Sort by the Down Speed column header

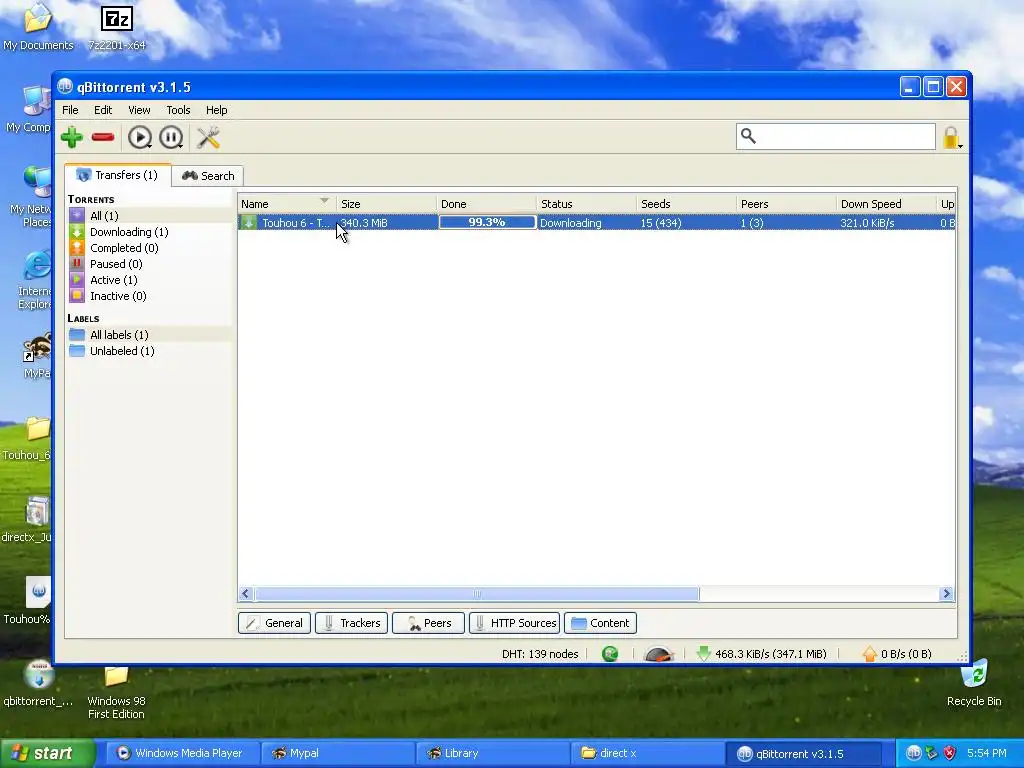[x=886, y=204]
